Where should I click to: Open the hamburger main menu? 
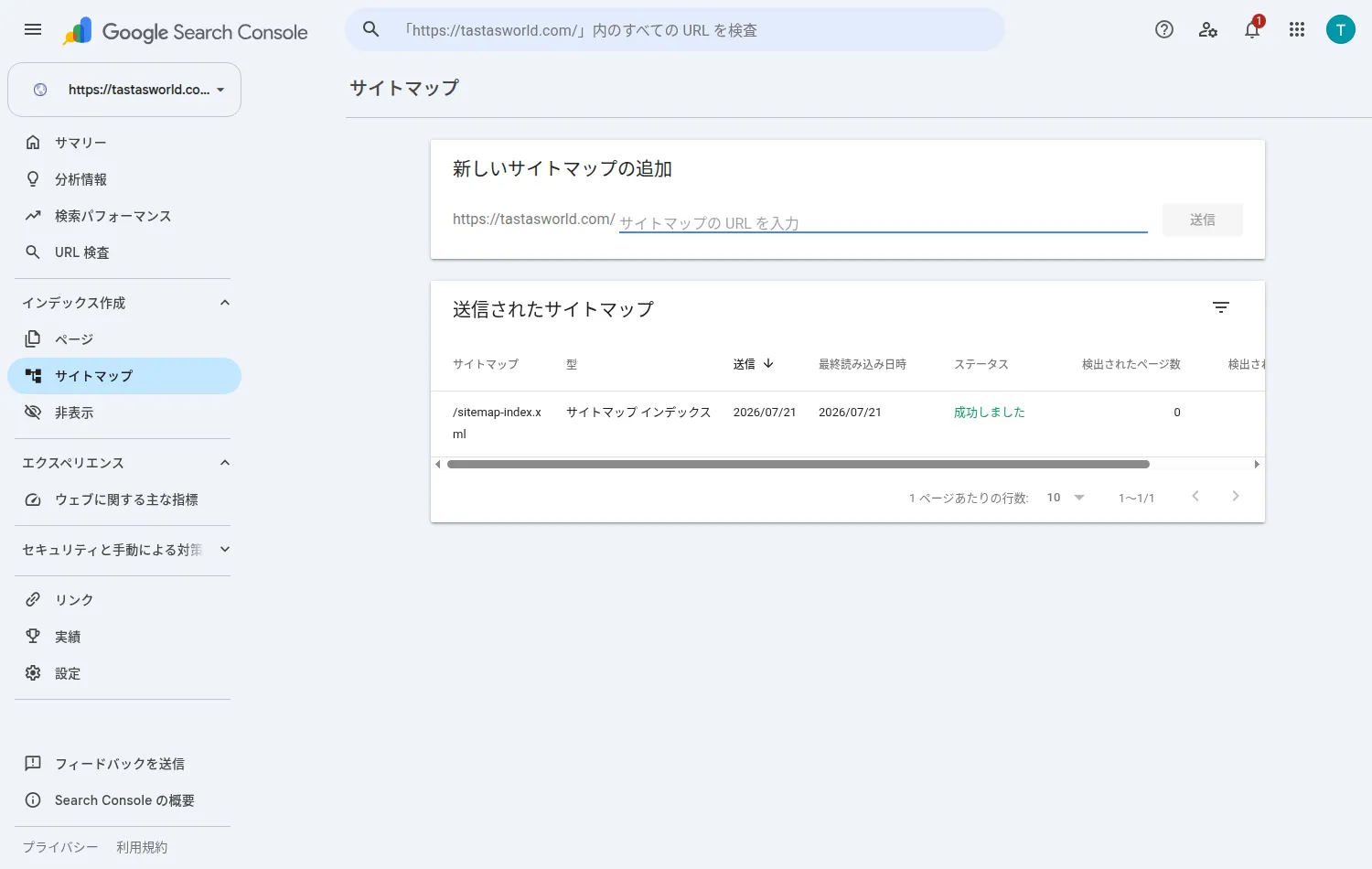pyautogui.click(x=33, y=29)
